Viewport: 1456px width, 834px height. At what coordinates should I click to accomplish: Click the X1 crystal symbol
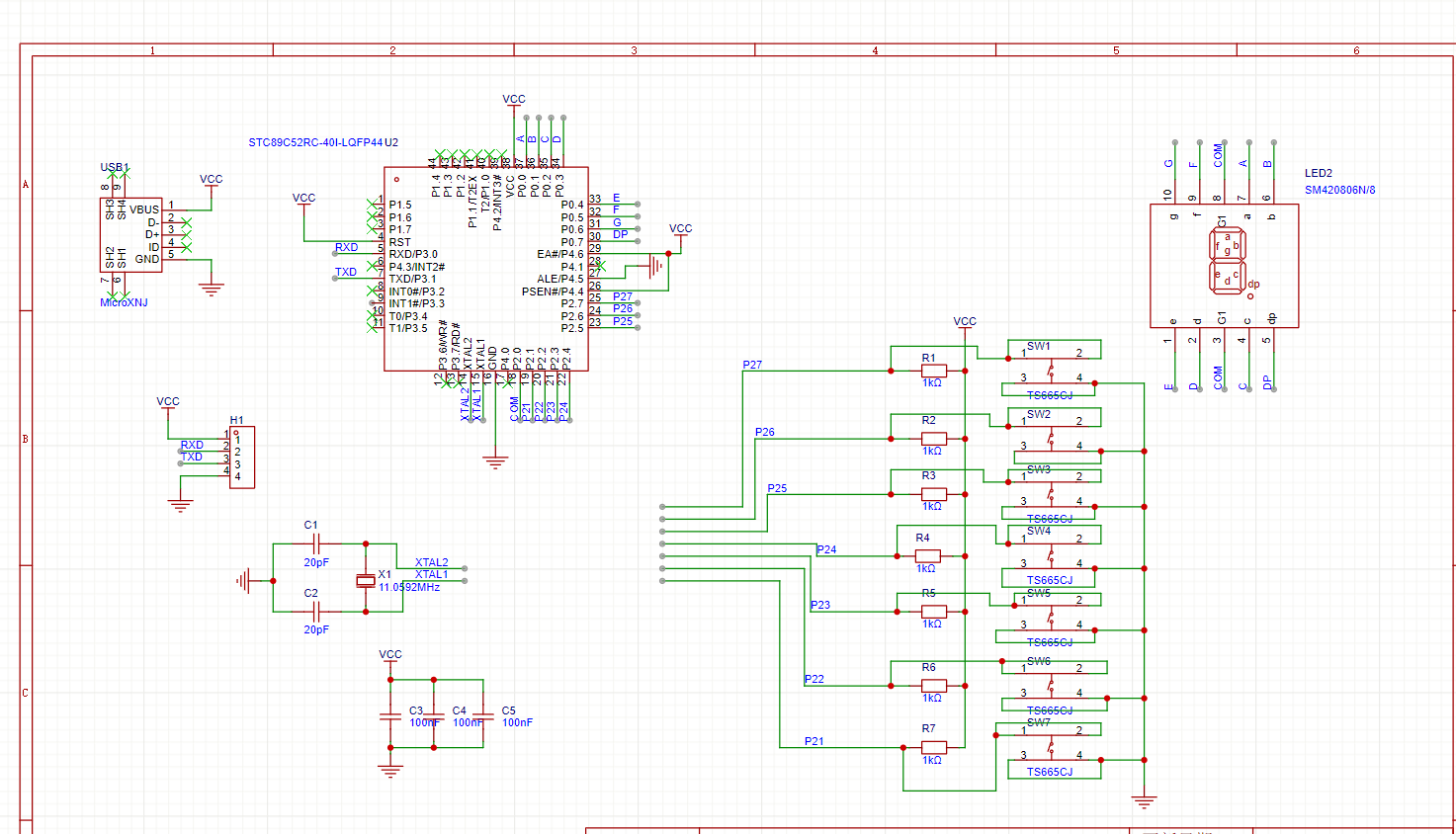366,580
